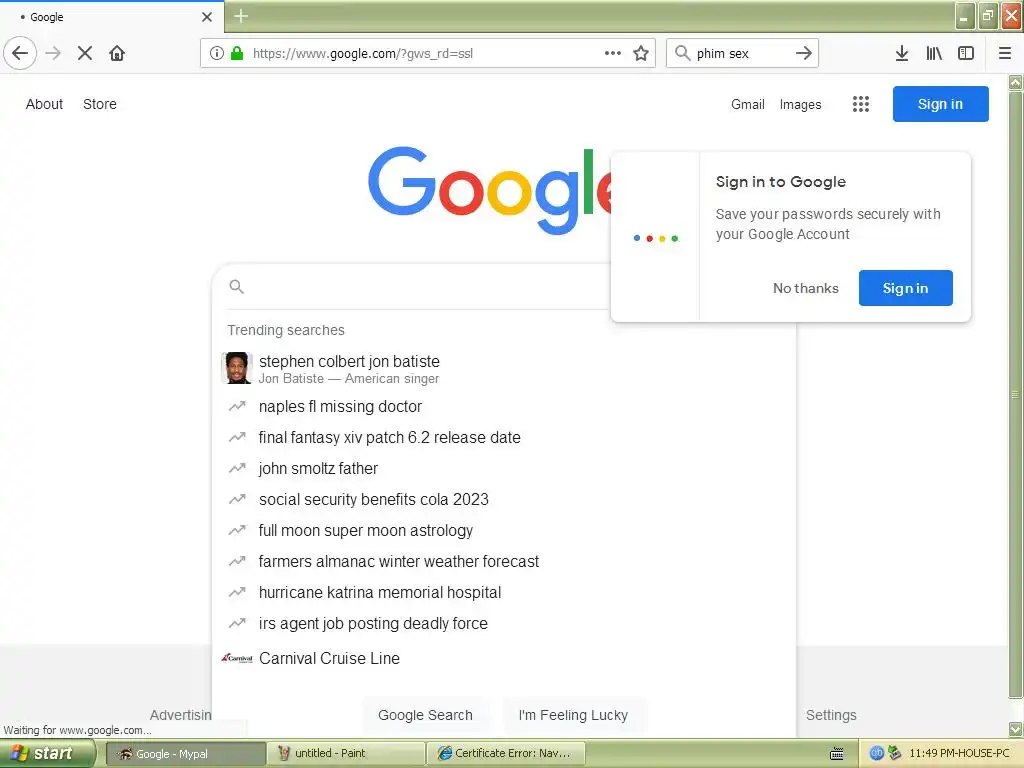Open Google Images link

click(801, 104)
